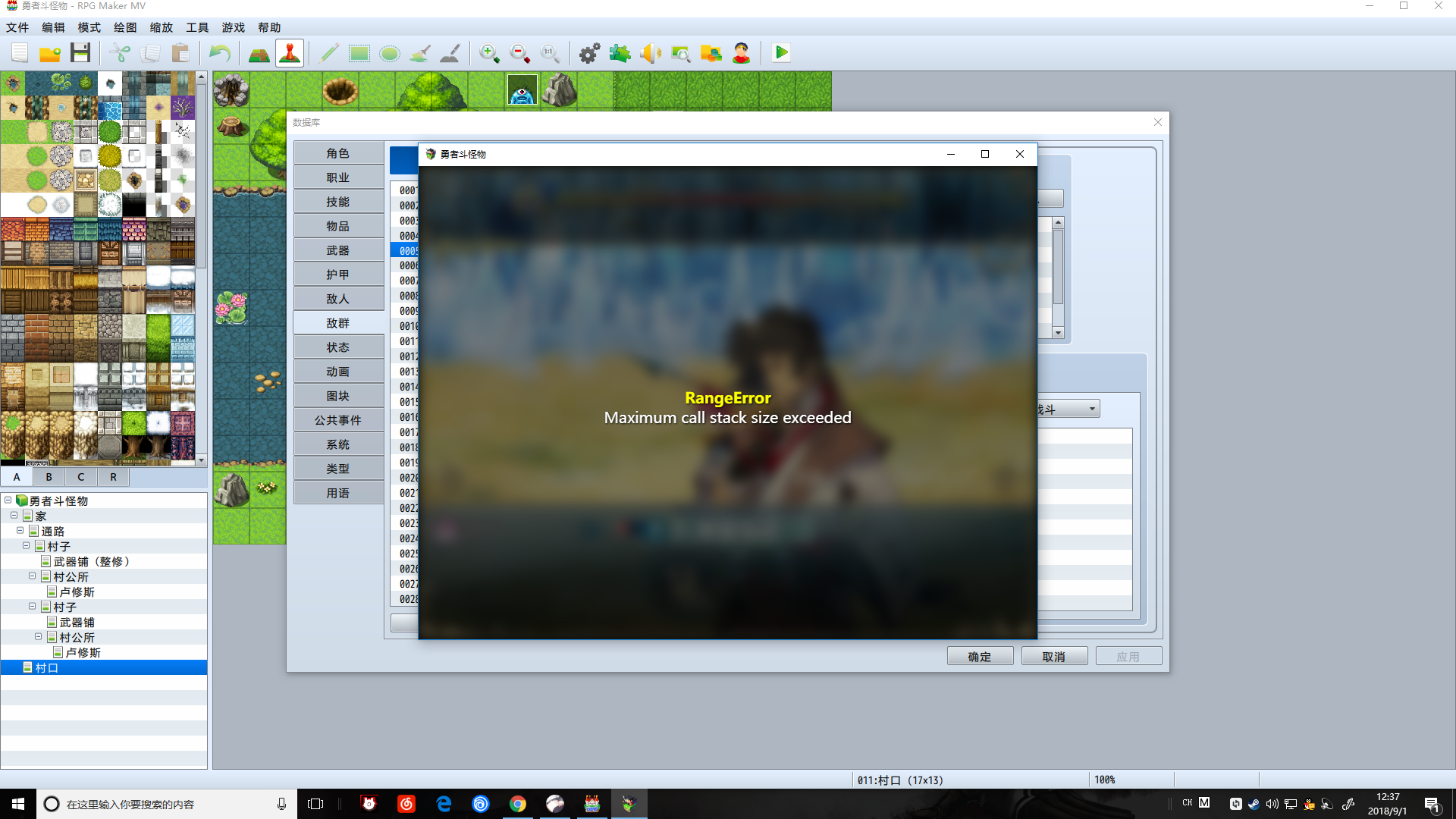This screenshot has width=1456, height=819.
Task: Click the Zoom Out magnifier icon
Action: click(x=520, y=53)
